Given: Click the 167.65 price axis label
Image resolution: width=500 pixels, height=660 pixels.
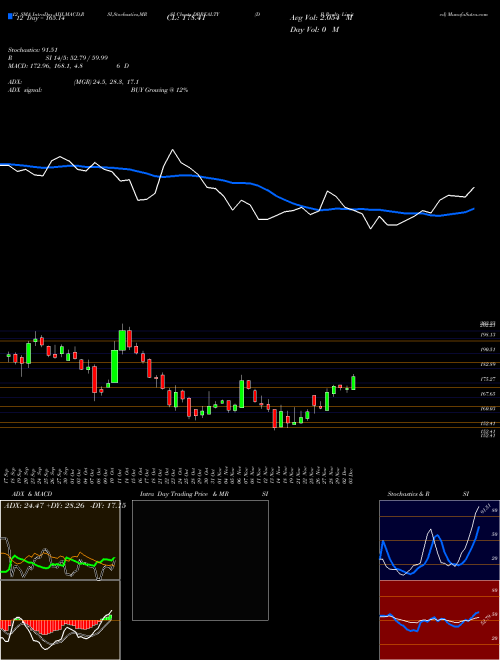Looking at the screenshot, I should coord(487,394).
